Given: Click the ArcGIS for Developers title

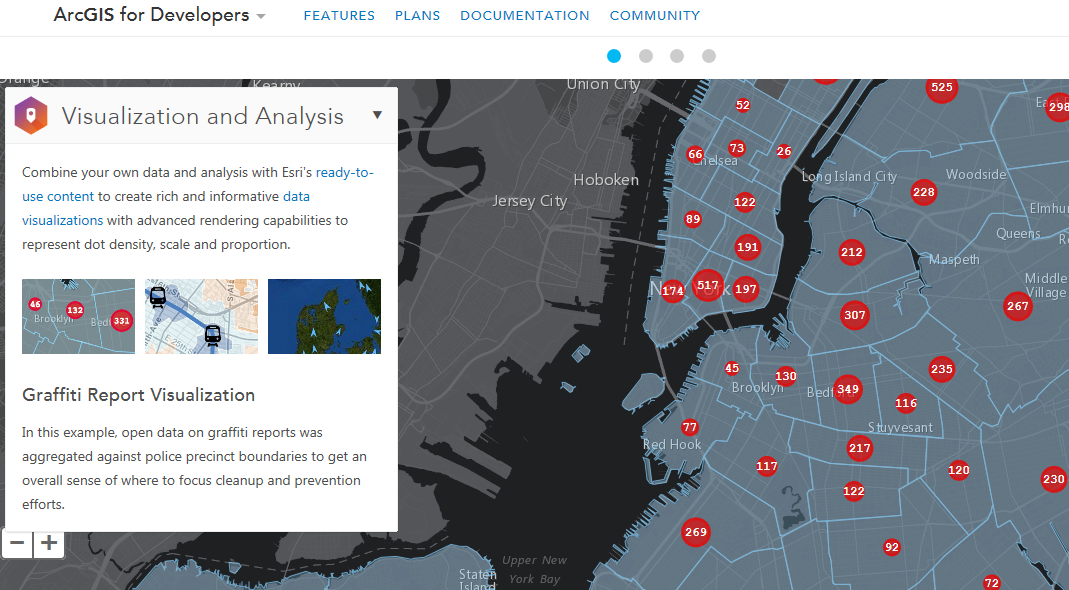Looking at the screenshot, I should (x=151, y=15).
